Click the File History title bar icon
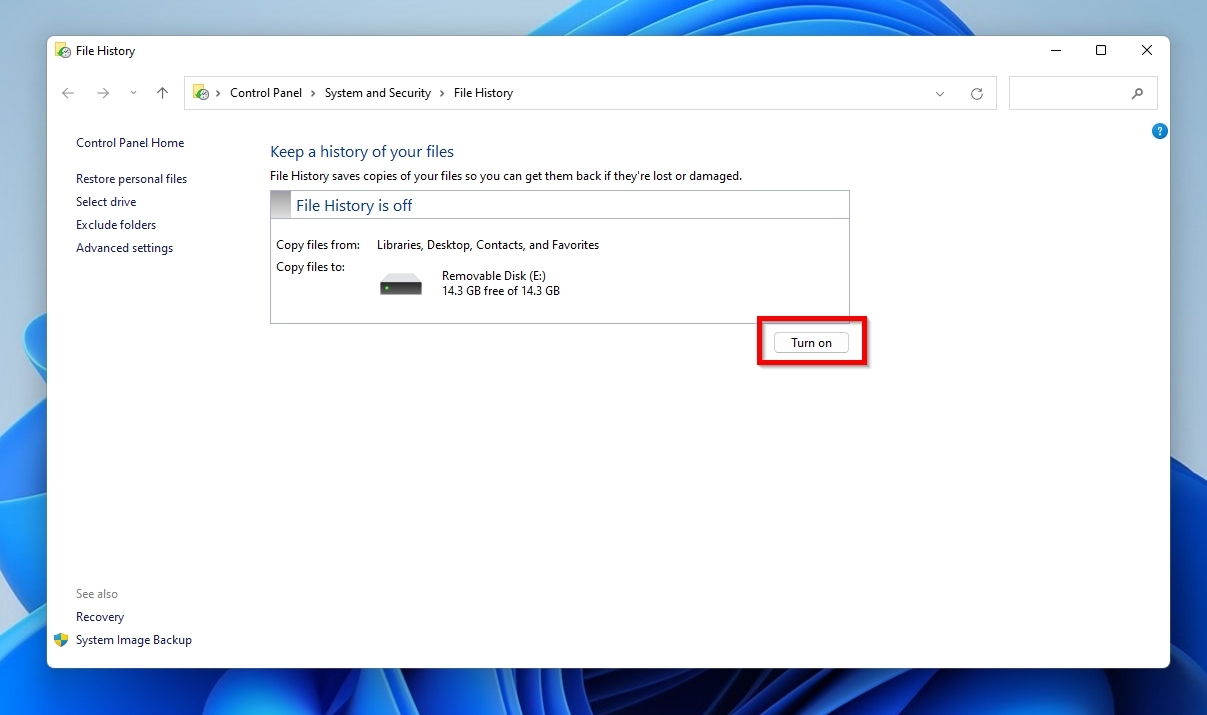 63,51
